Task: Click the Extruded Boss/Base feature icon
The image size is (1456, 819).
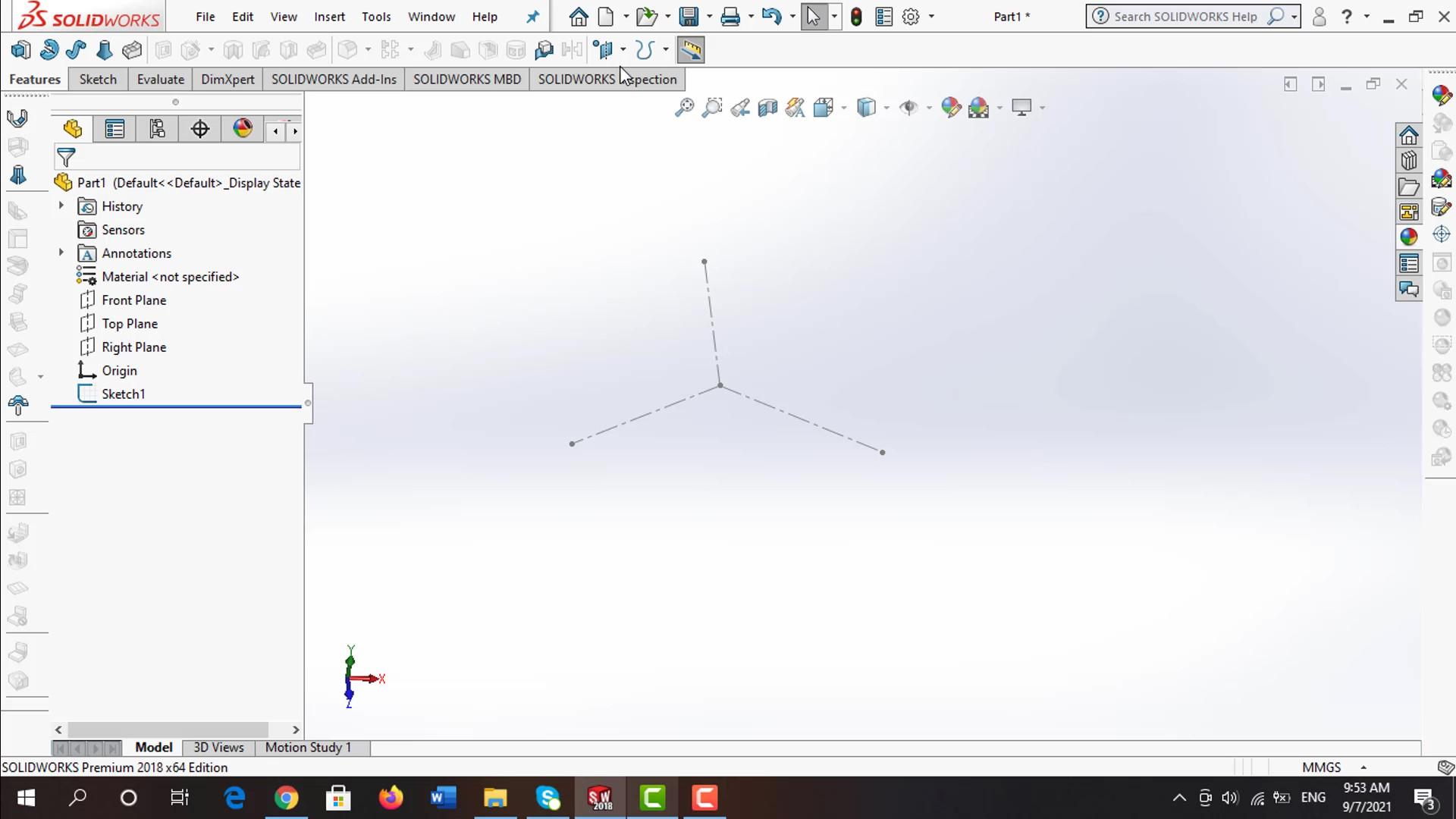Action: (x=20, y=50)
